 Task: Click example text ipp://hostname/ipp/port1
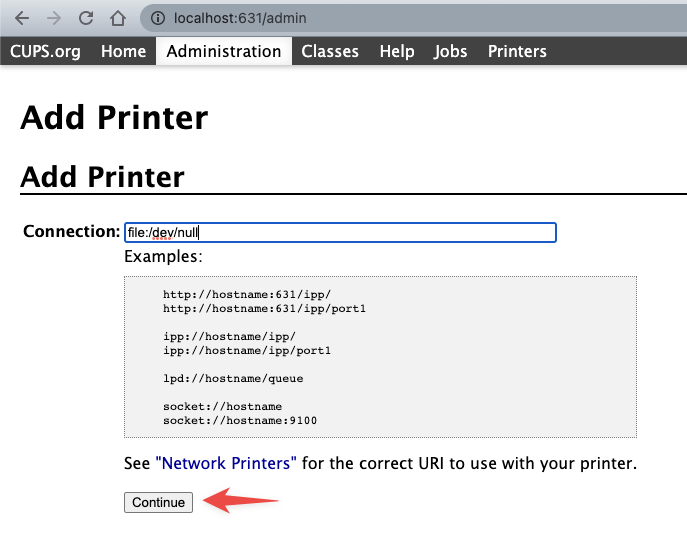(x=247, y=351)
